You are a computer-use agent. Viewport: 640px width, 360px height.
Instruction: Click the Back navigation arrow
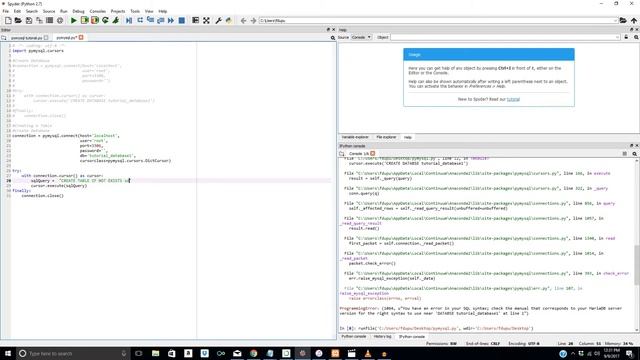point(243,20)
